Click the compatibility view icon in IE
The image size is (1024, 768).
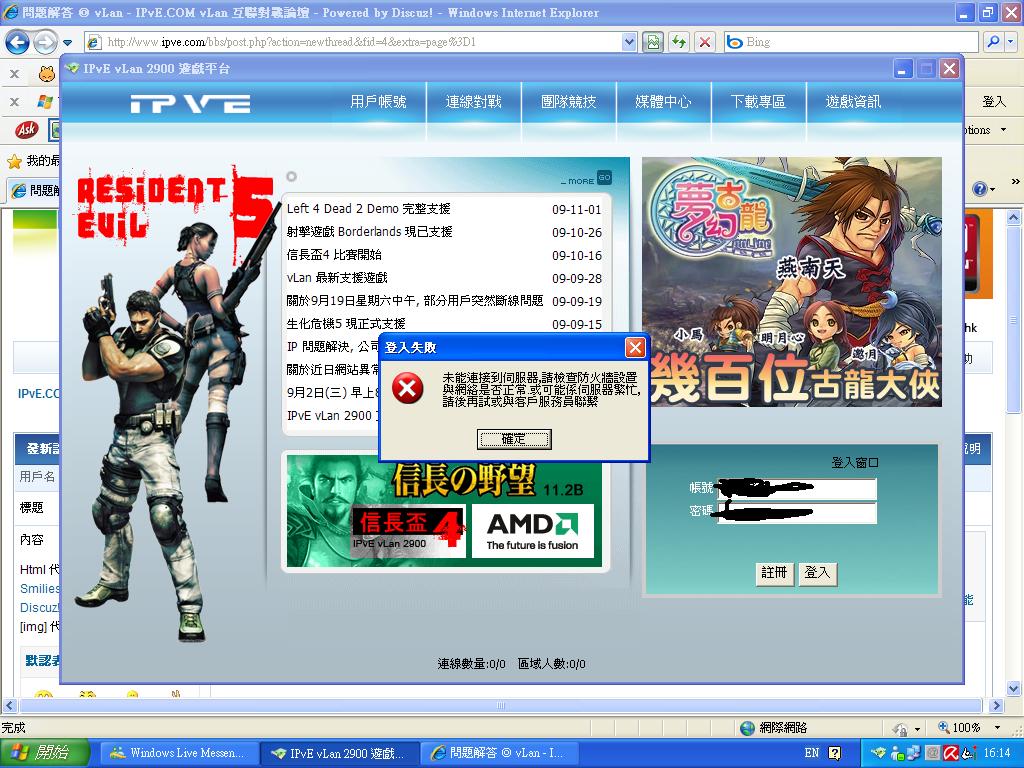652,42
